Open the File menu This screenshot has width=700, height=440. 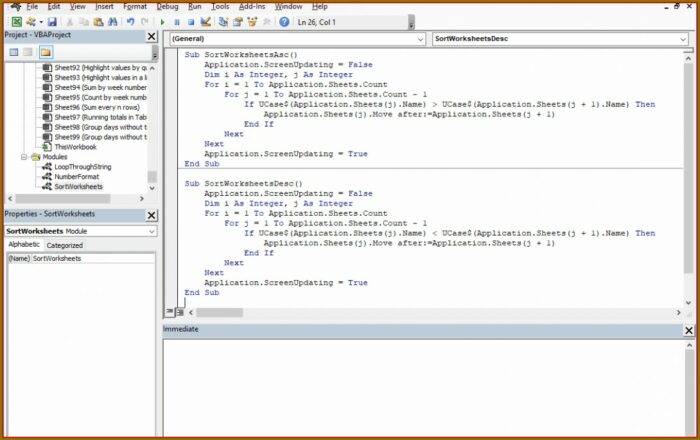(x=32, y=7)
